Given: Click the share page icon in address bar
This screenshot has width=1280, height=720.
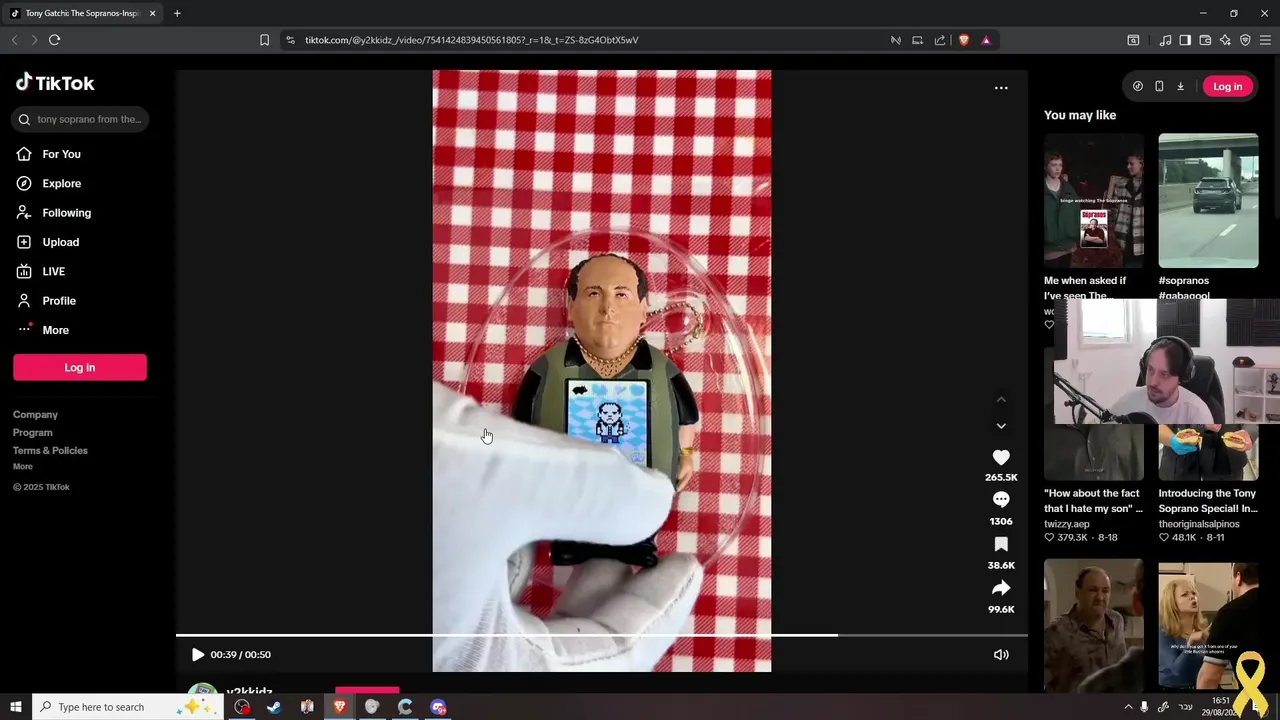Looking at the screenshot, I should [x=940, y=40].
